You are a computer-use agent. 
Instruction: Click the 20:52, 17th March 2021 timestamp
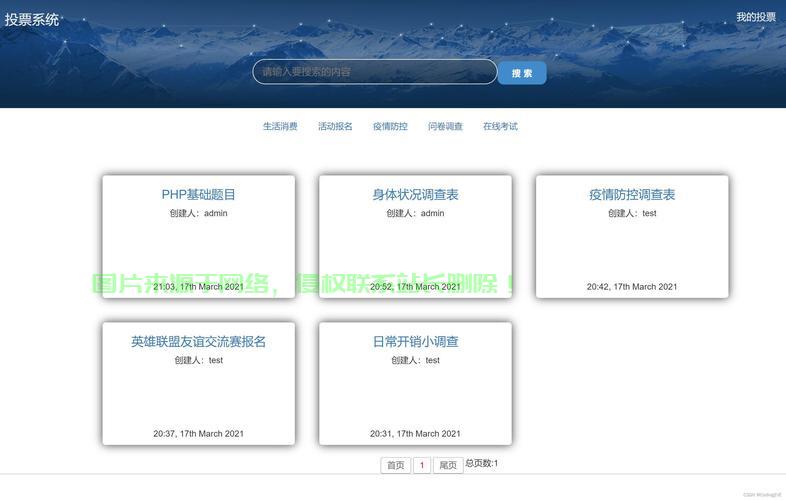[415, 286]
